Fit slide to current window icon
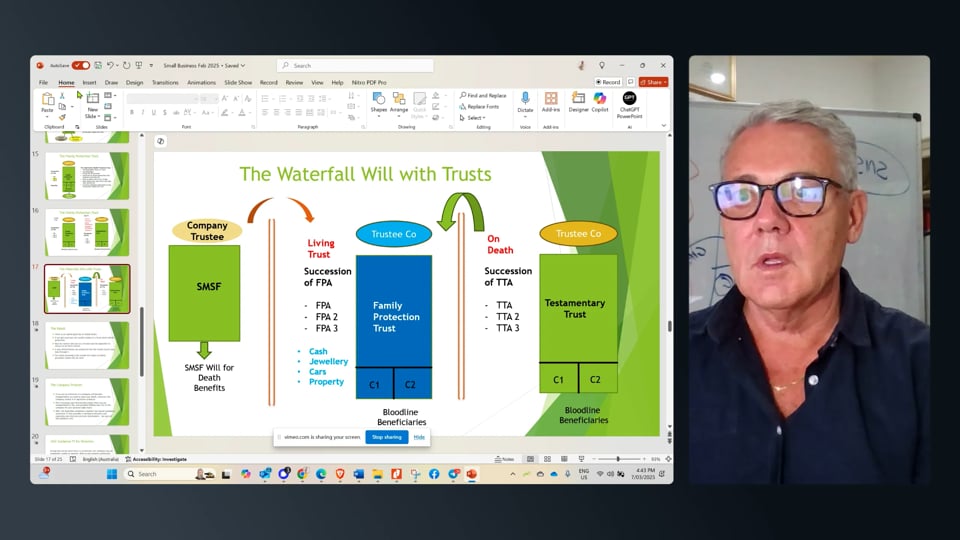Screen dimensions: 960x540 pyautogui.click(x=668, y=459)
